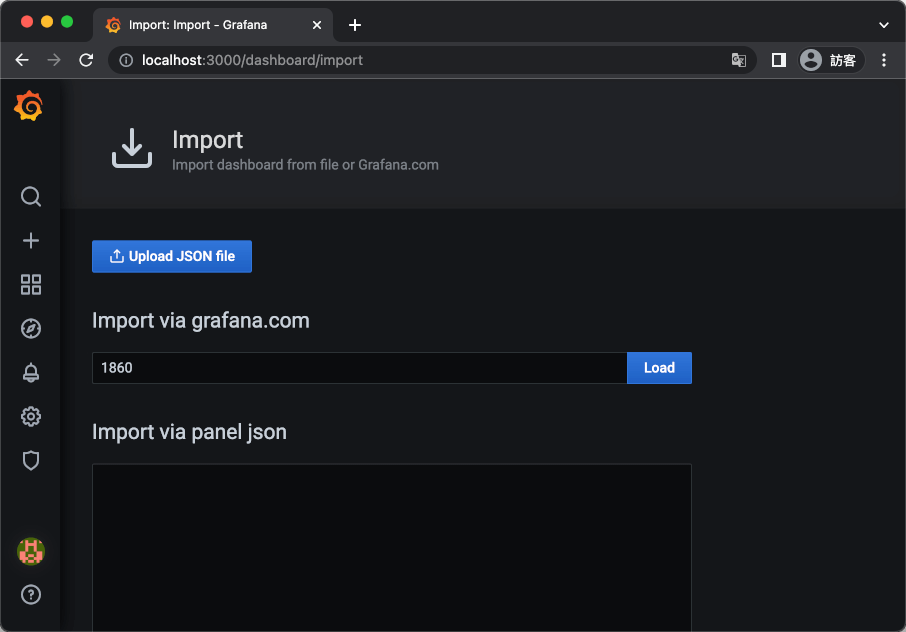The image size is (906, 632).
Task: Open the Dashboards grid icon in sidebar
Action: click(x=31, y=284)
